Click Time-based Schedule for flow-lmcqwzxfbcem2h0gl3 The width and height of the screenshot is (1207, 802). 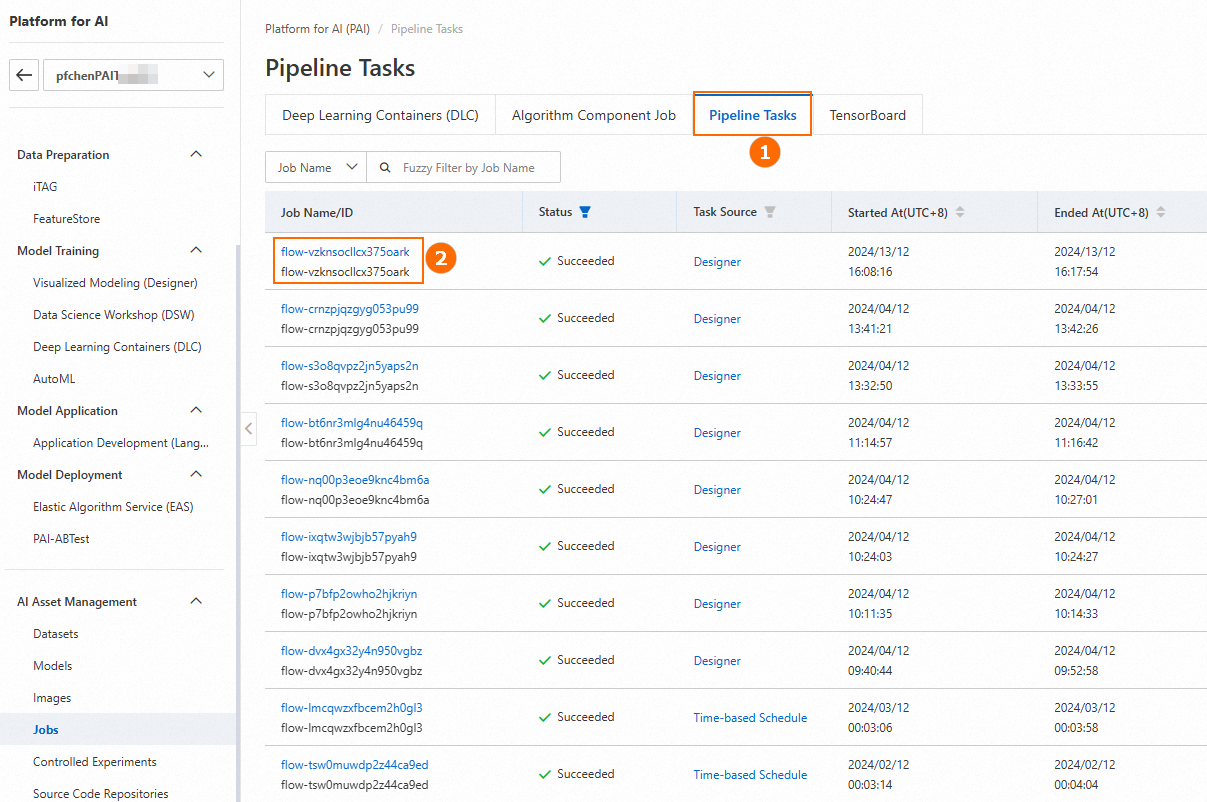750,718
